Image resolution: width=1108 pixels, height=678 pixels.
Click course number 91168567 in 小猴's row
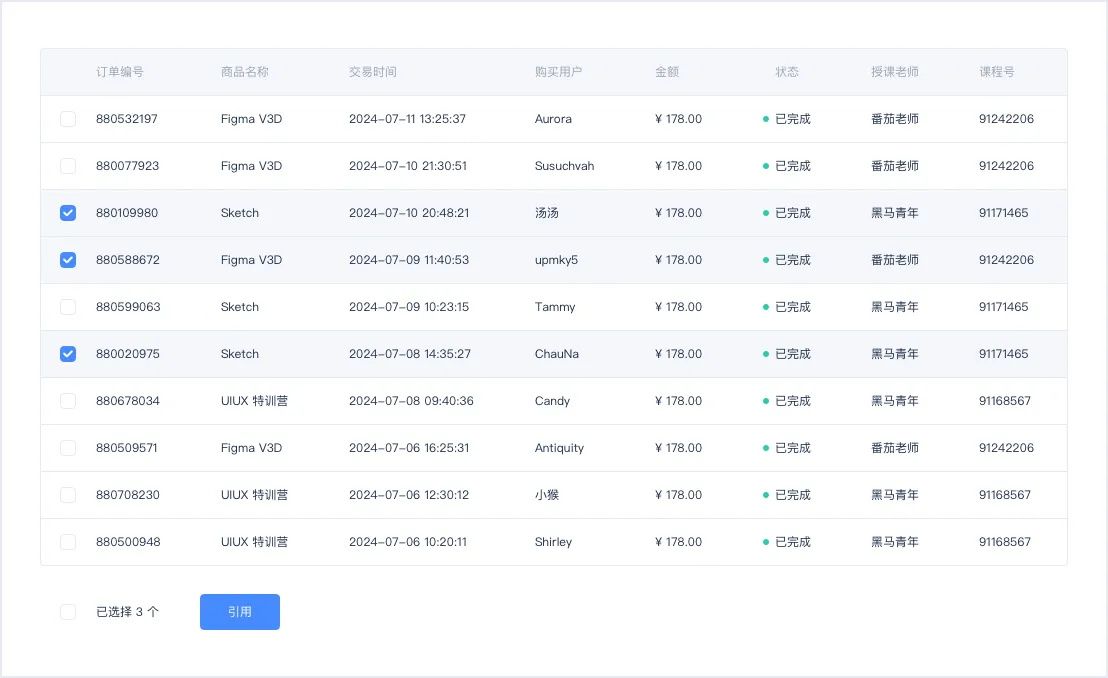[x=1005, y=495]
